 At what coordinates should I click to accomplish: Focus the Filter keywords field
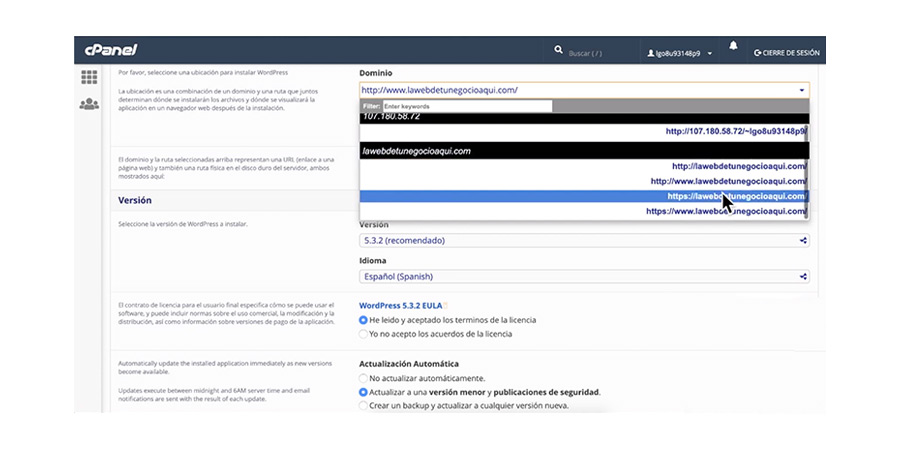(467, 106)
